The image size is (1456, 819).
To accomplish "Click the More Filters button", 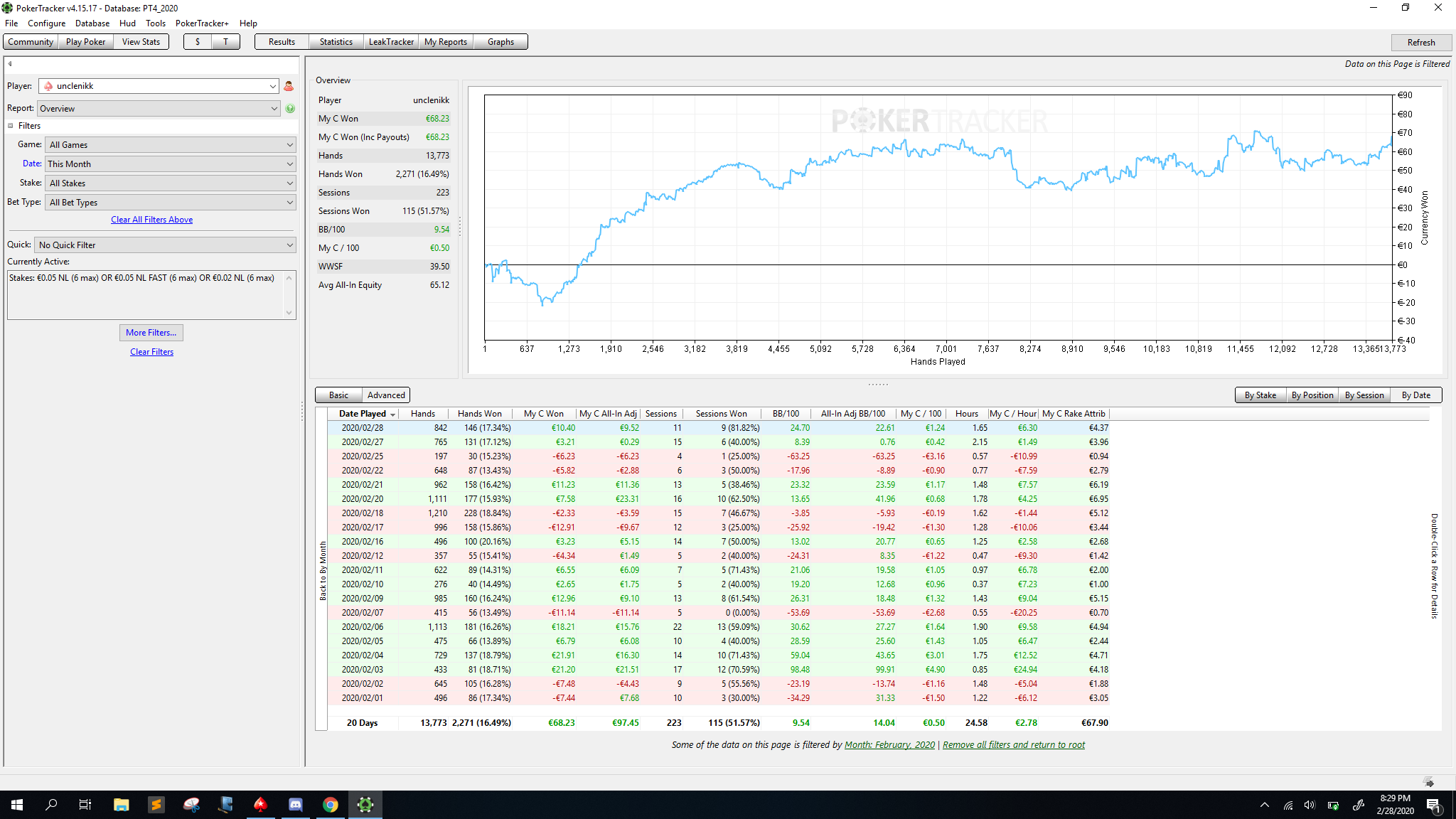I will pos(151,333).
